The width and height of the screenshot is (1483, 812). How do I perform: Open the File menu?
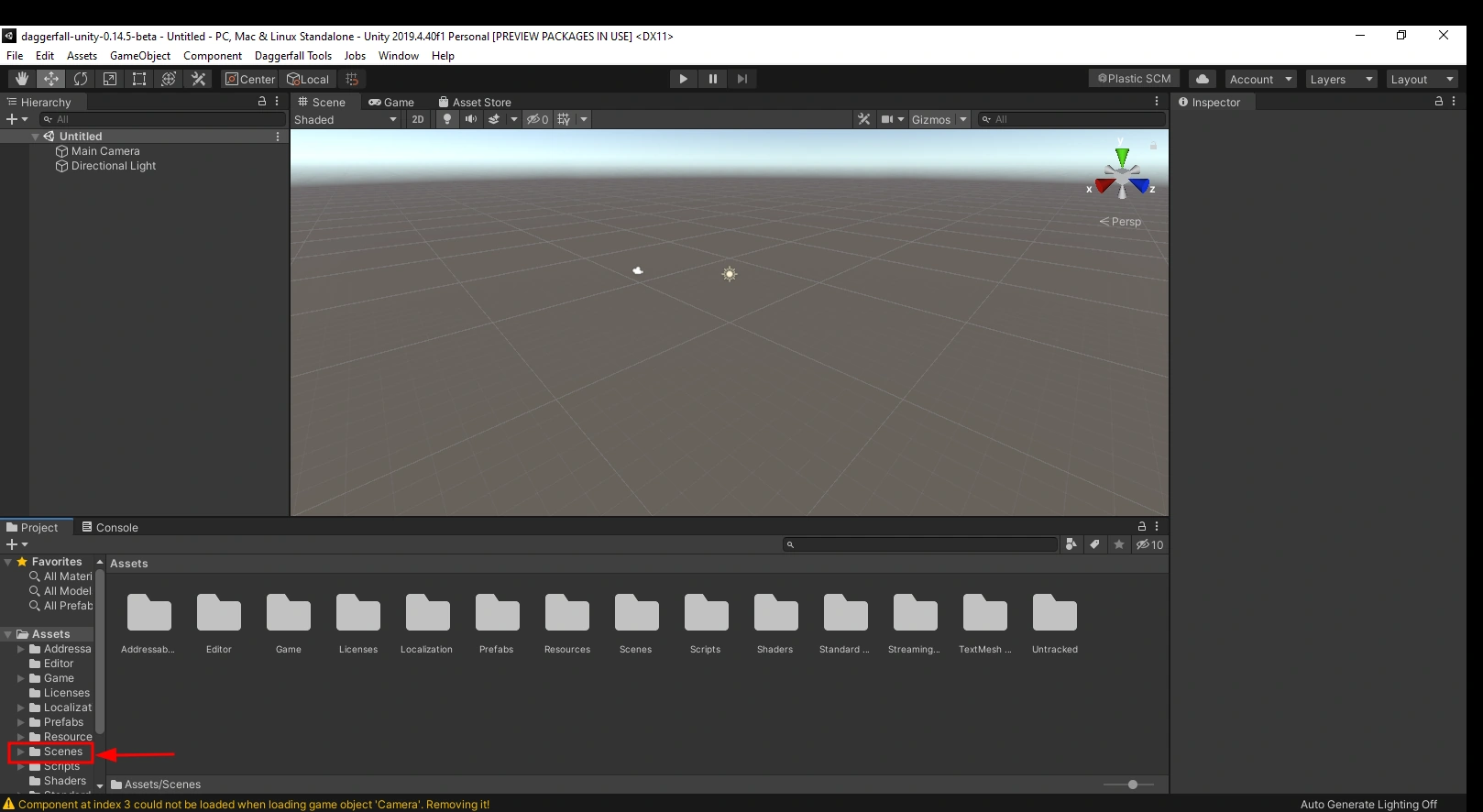pyautogui.click(x=15, y=56)
